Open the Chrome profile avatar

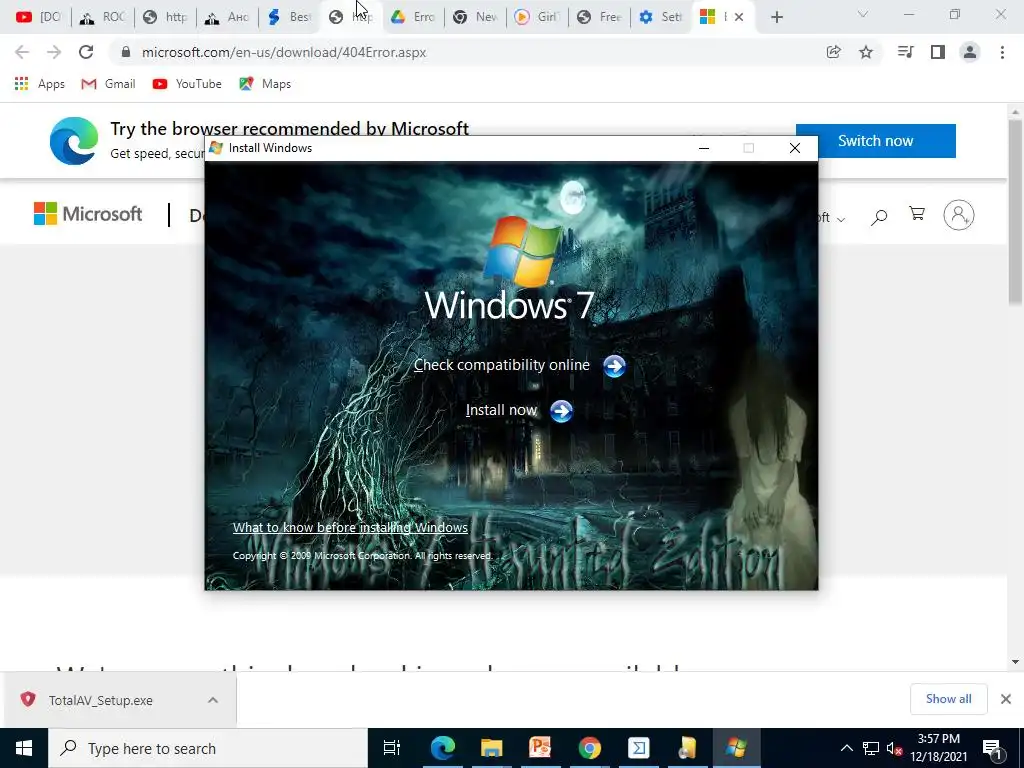tap(970, 52)
